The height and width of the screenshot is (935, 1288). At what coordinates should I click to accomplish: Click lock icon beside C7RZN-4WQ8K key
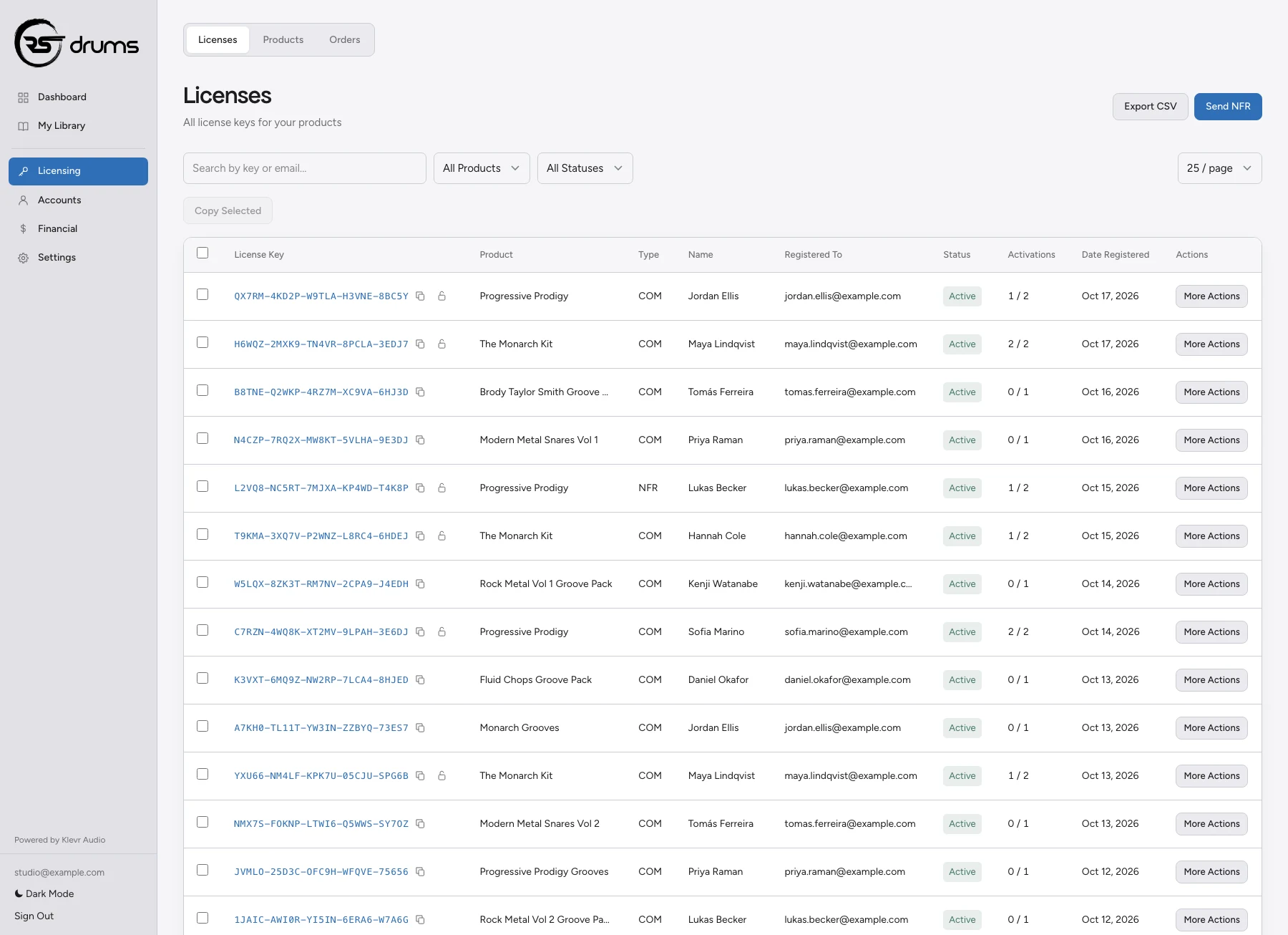(442, 632)
